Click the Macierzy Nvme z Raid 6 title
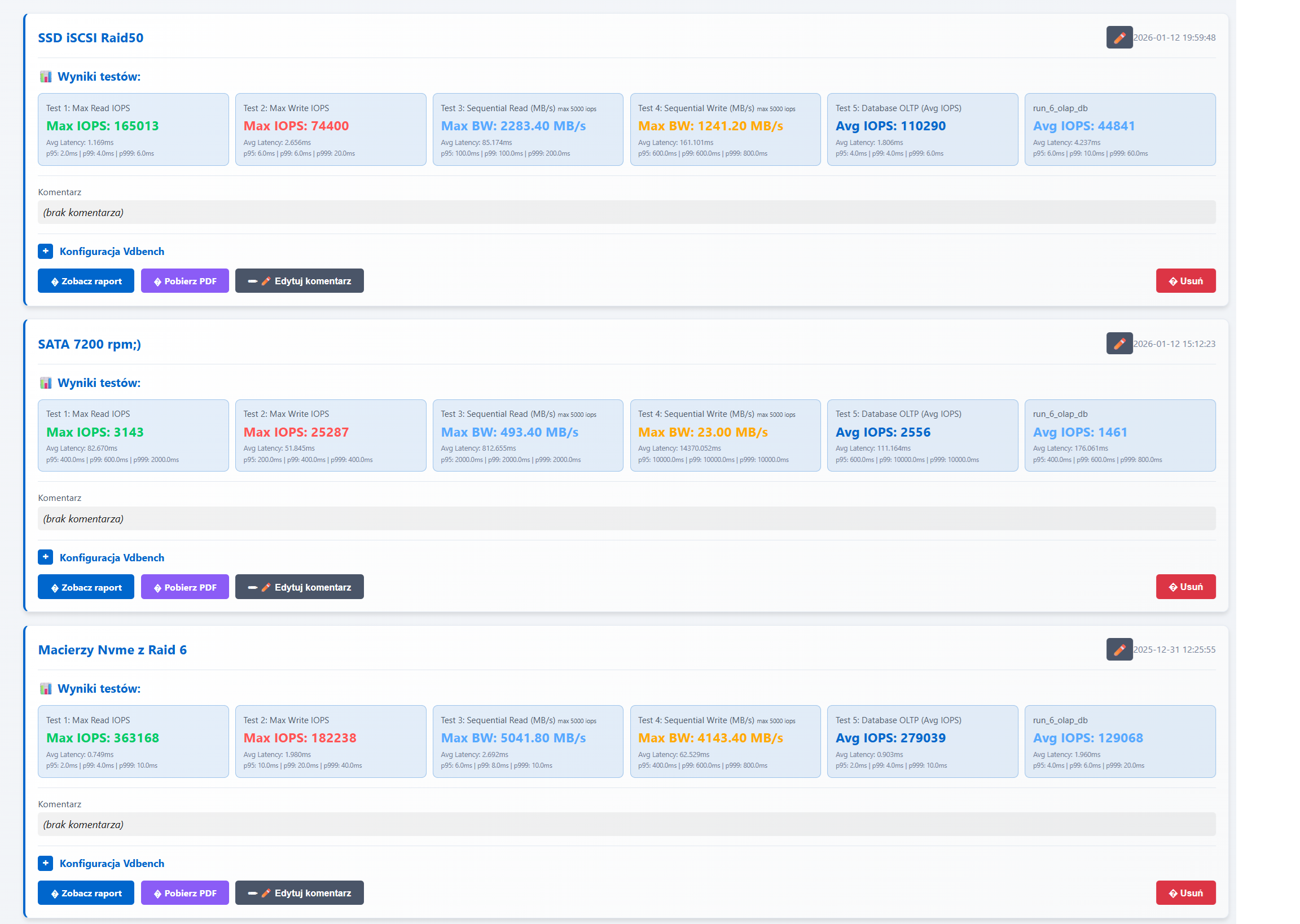The image size is (1300, 924). coord(112,650)
